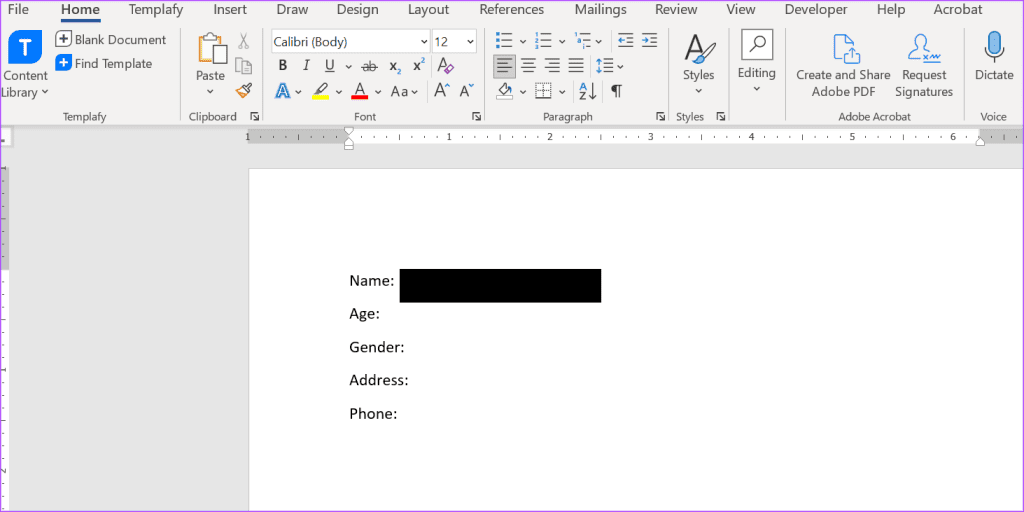
Task: Open Editing find menu
Action: pos(757,62)
